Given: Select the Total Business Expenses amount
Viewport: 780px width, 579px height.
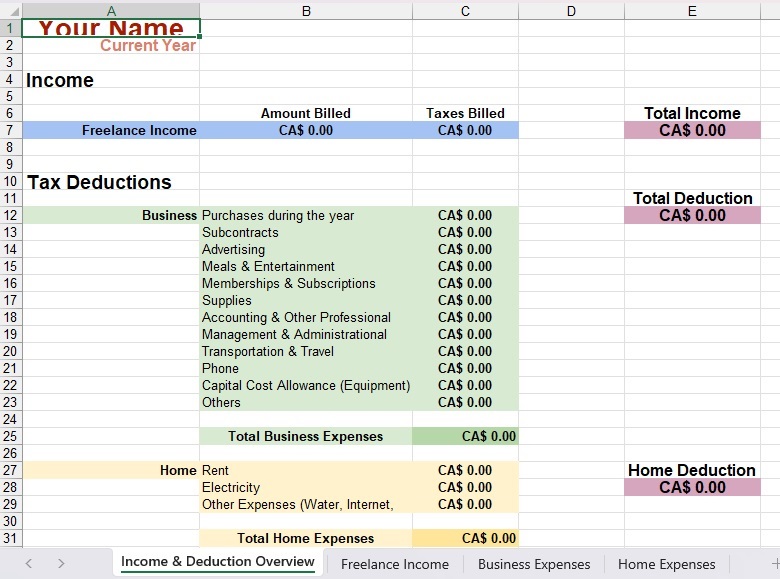Looking at the screenshot, I should coord(465,436).
